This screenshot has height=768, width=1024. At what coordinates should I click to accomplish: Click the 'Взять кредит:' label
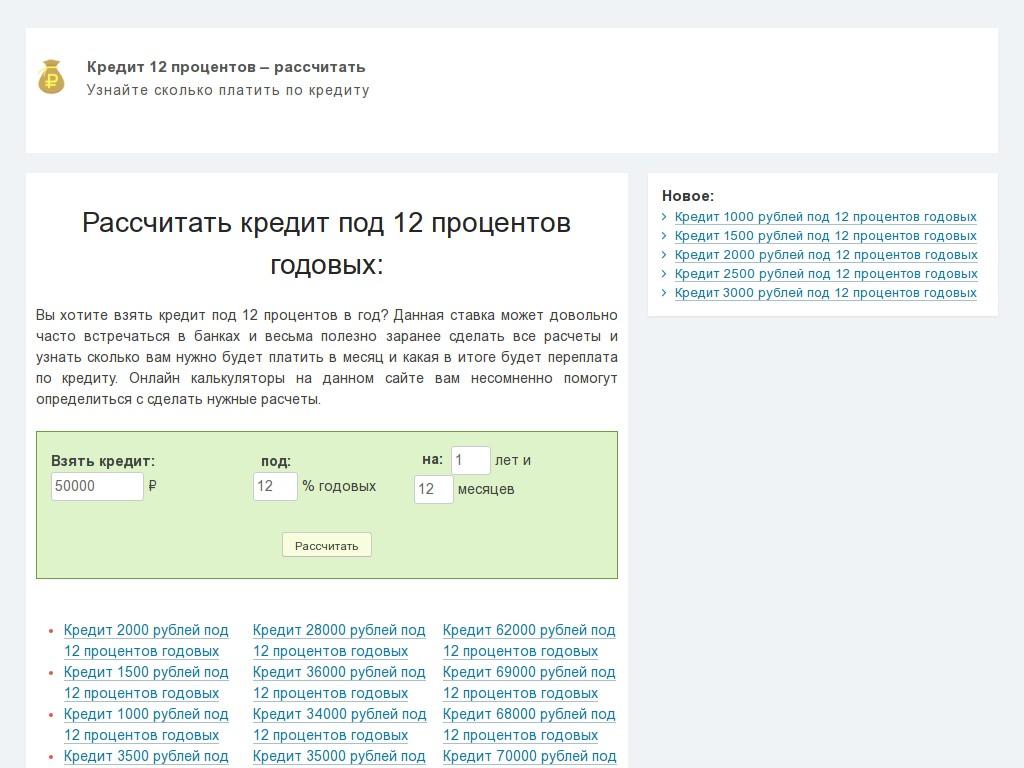click(x=103, y=461)
